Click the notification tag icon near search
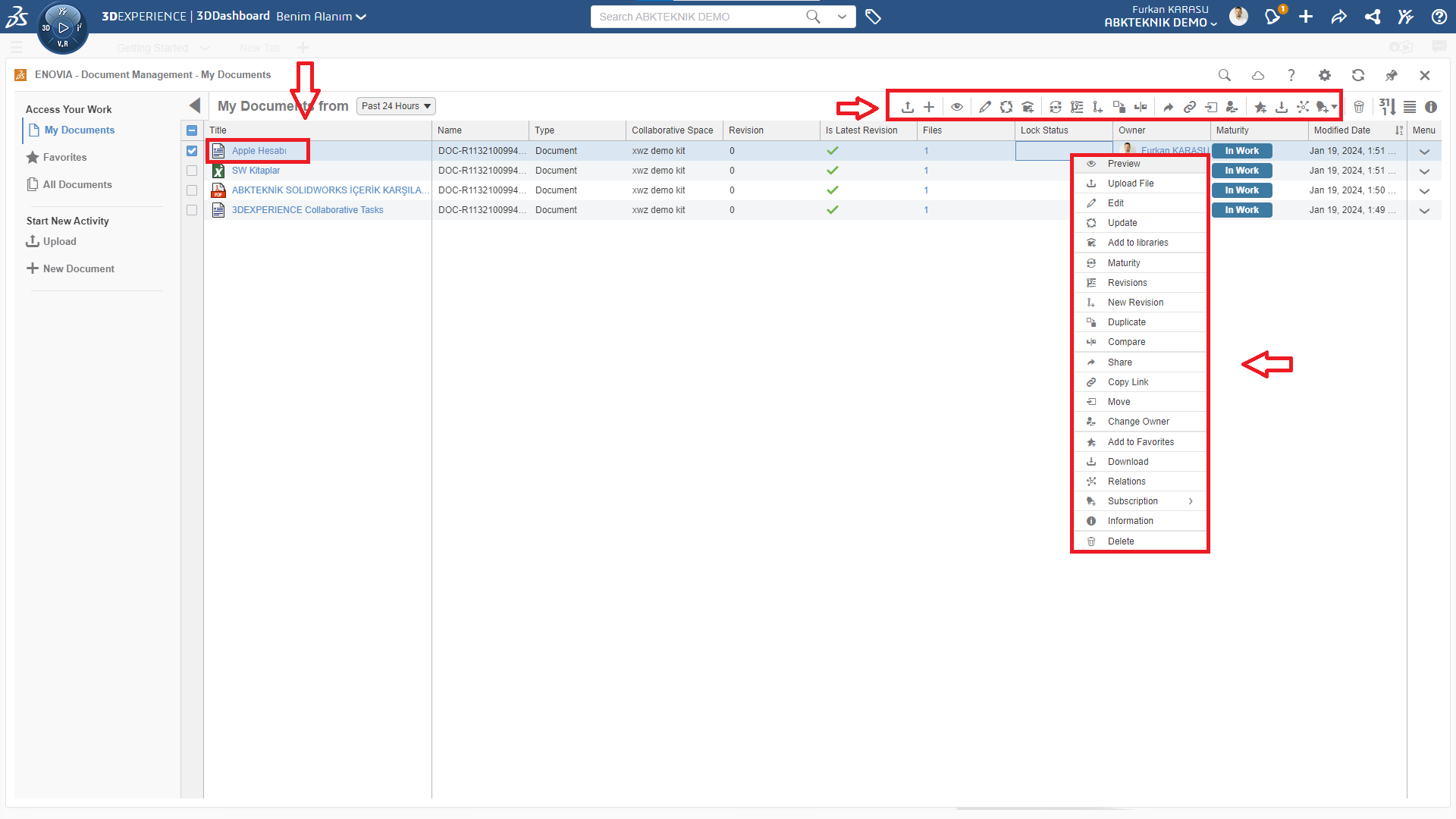 click(873, 17)
